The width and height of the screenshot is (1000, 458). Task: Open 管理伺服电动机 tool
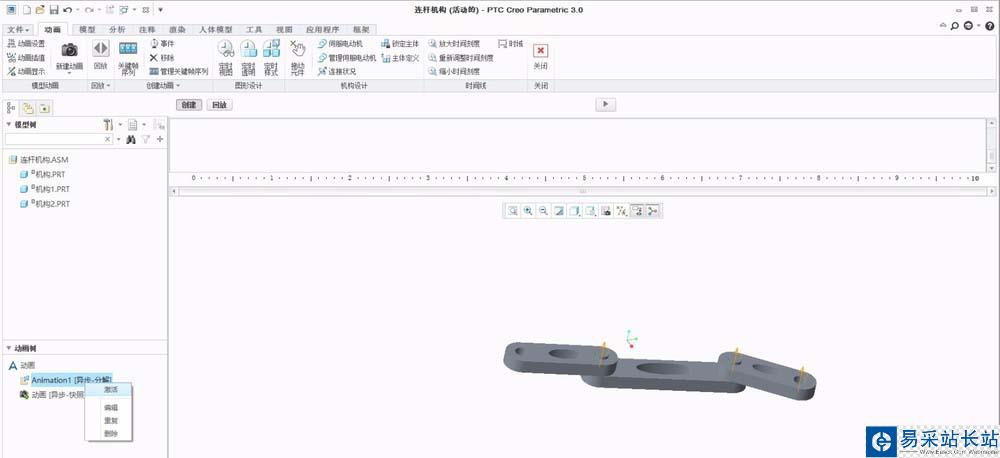pos(346,57)
